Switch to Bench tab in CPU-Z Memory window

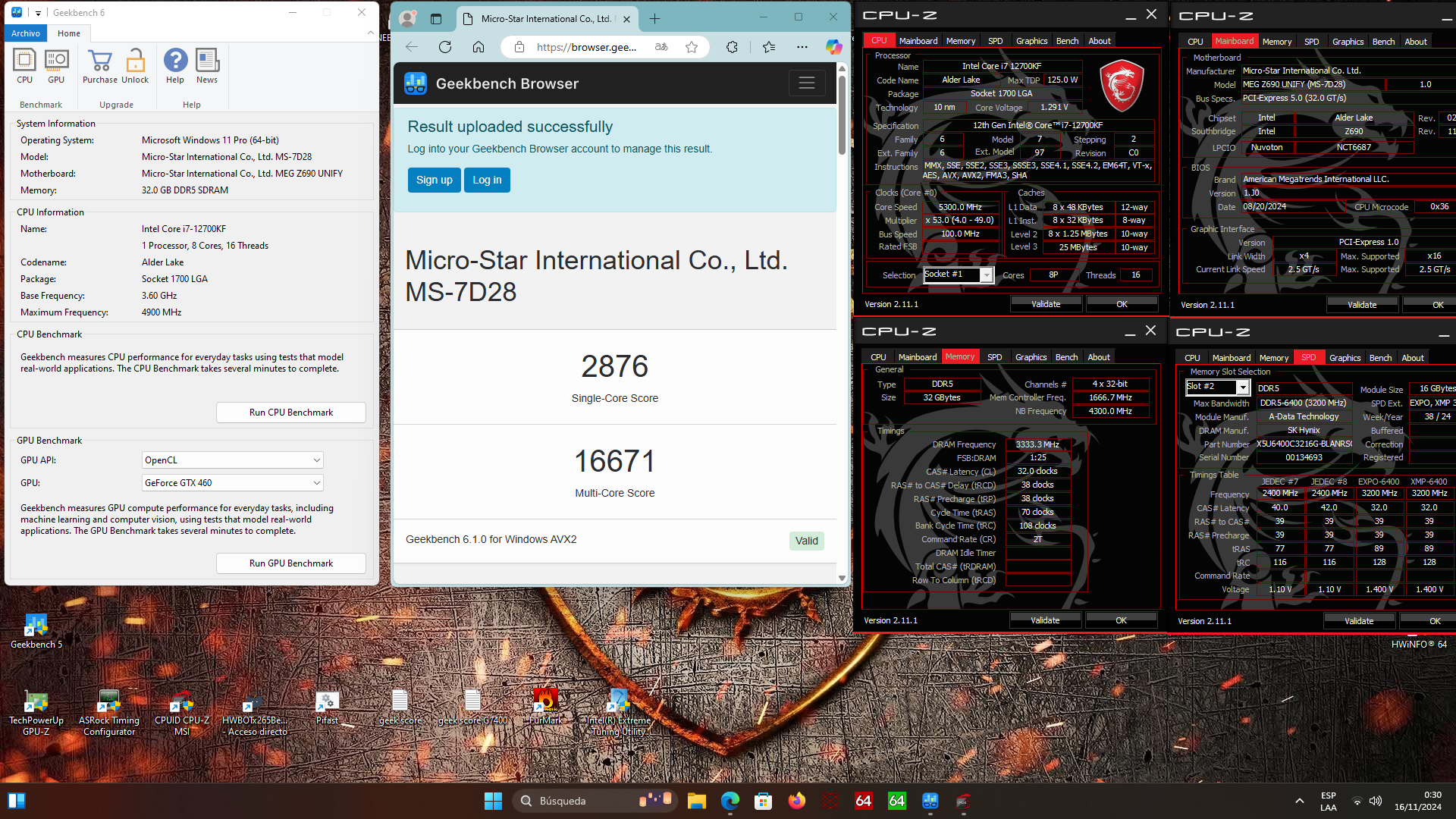(1066, 357)
